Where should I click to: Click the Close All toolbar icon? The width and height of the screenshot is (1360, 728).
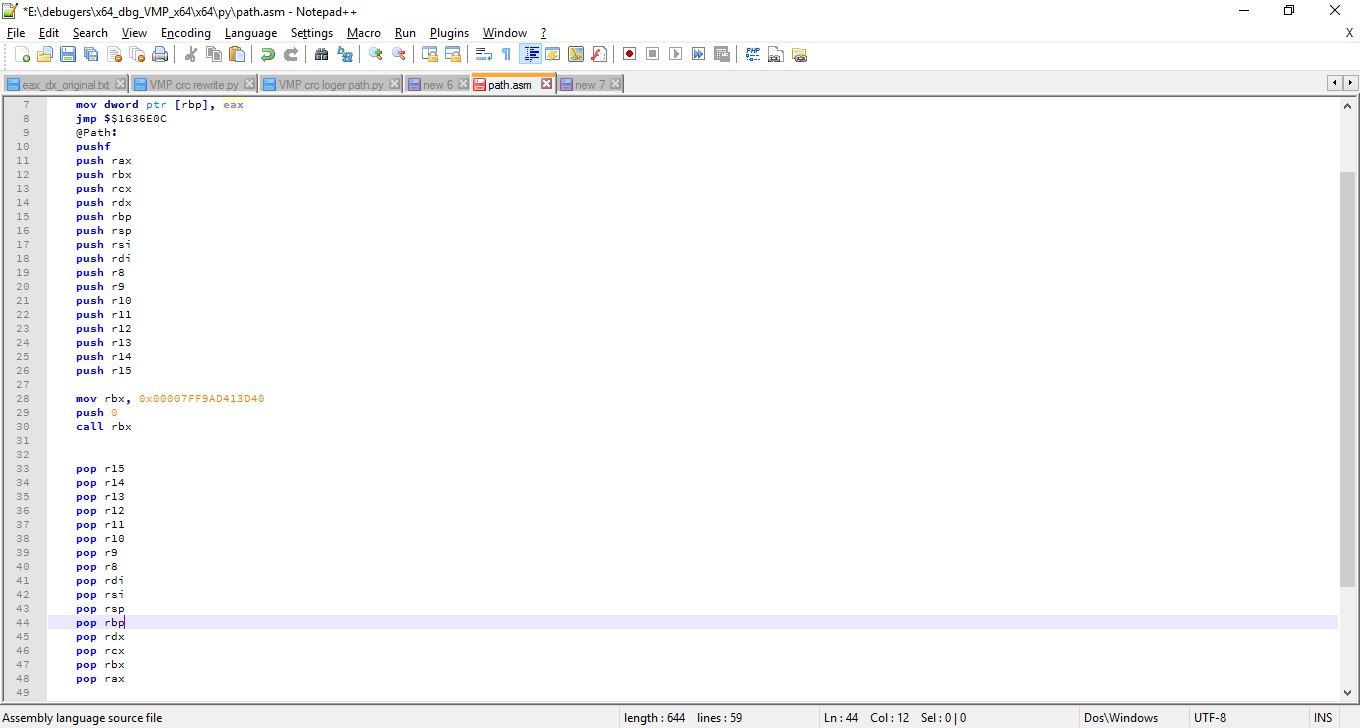pyautogui.click(x=137, y=55)
